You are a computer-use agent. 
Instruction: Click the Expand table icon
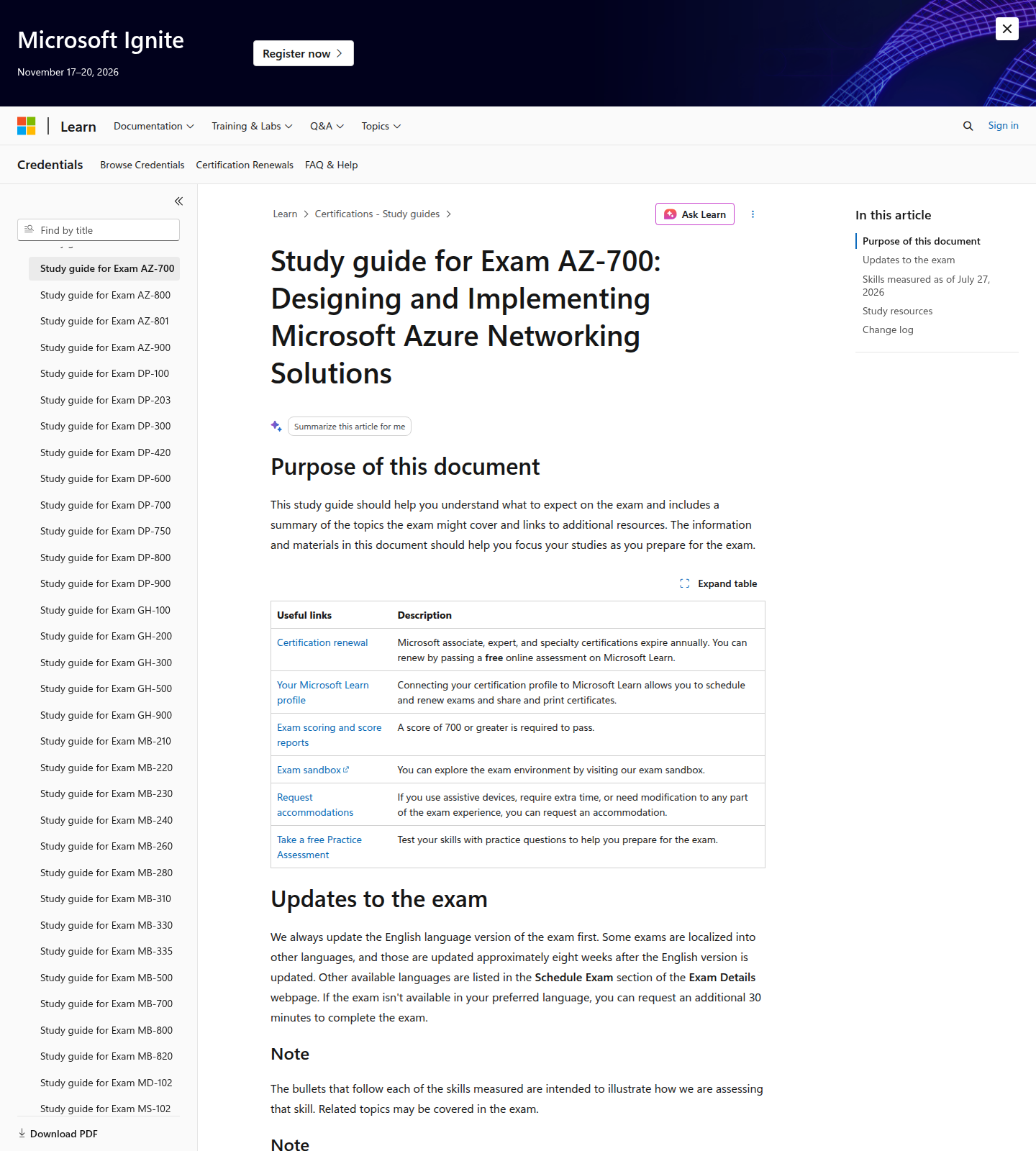[685, 583]
